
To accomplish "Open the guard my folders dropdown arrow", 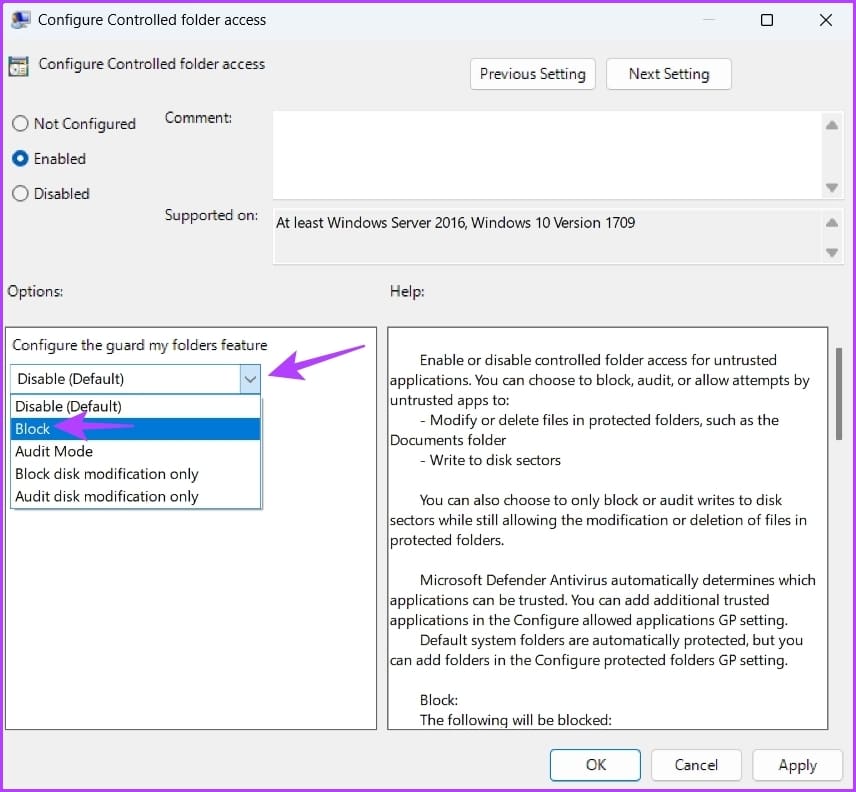I will point(250,379).
